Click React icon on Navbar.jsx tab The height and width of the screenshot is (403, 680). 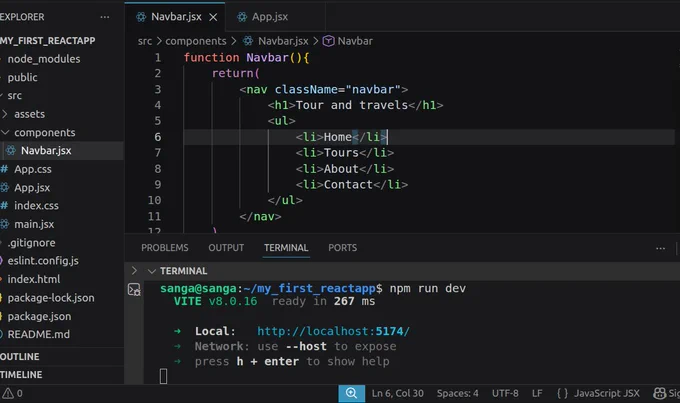[x=141, y=17]
